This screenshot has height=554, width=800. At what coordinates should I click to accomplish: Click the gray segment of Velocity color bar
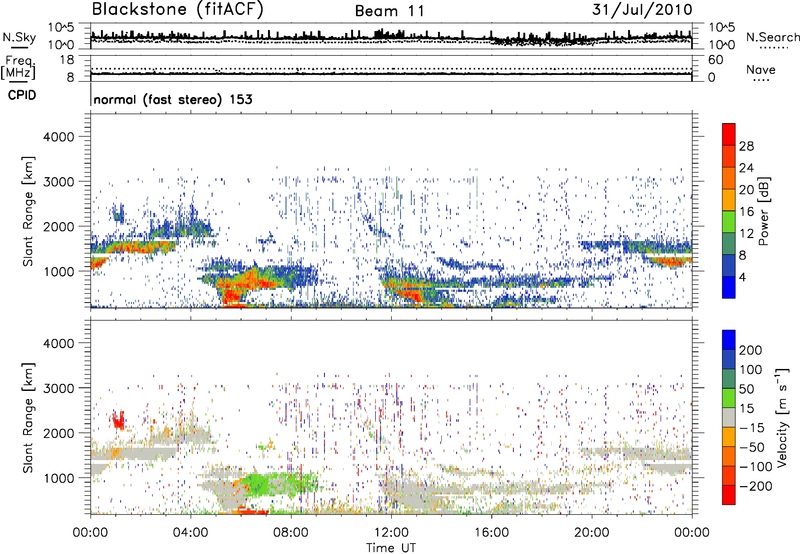(x=729, y=417)
